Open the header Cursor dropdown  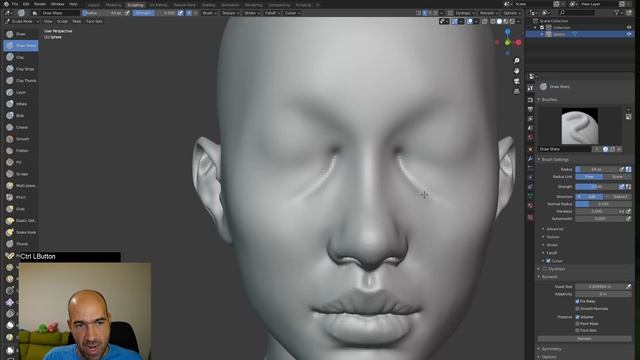292,13
